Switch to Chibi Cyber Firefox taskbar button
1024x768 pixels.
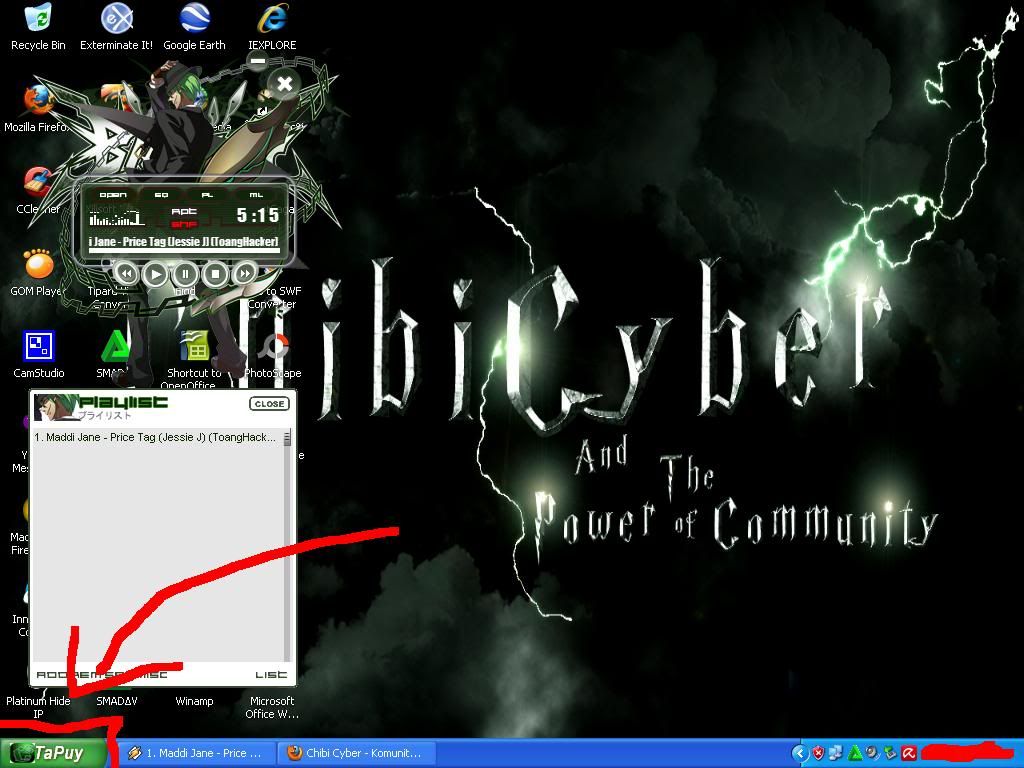coord(356,753)
